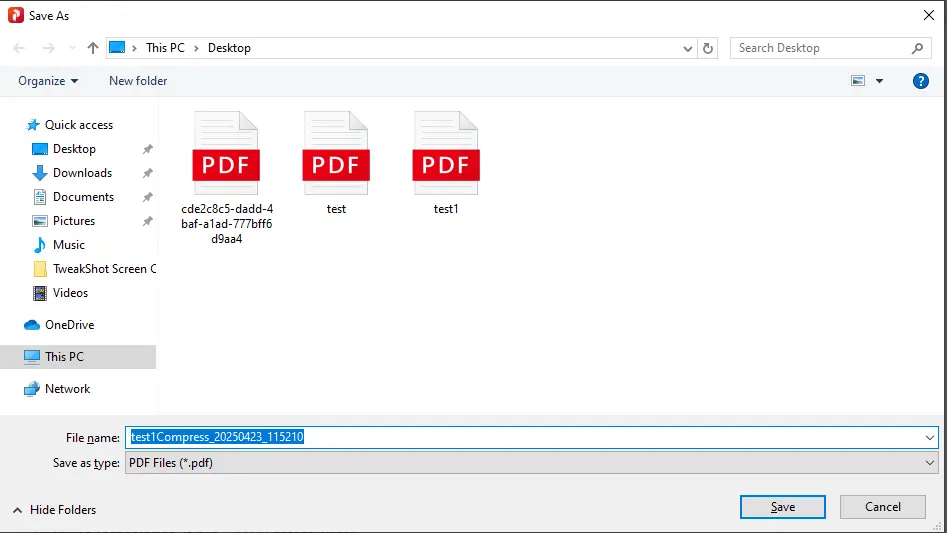Change your view icon button
947x533 pixels.
click(858, 81)
